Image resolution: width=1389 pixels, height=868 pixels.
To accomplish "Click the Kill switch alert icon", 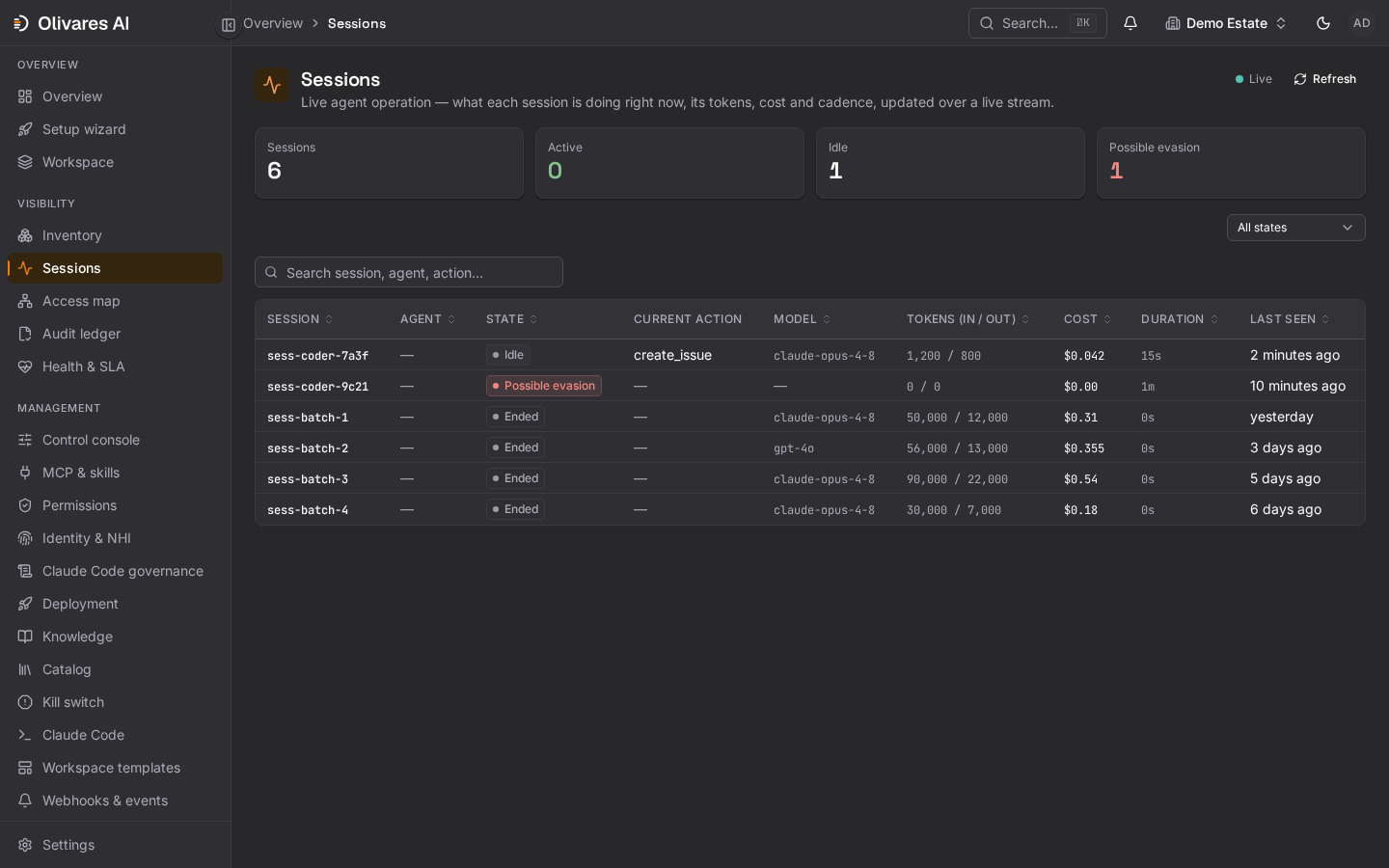I will coord(25,702).
